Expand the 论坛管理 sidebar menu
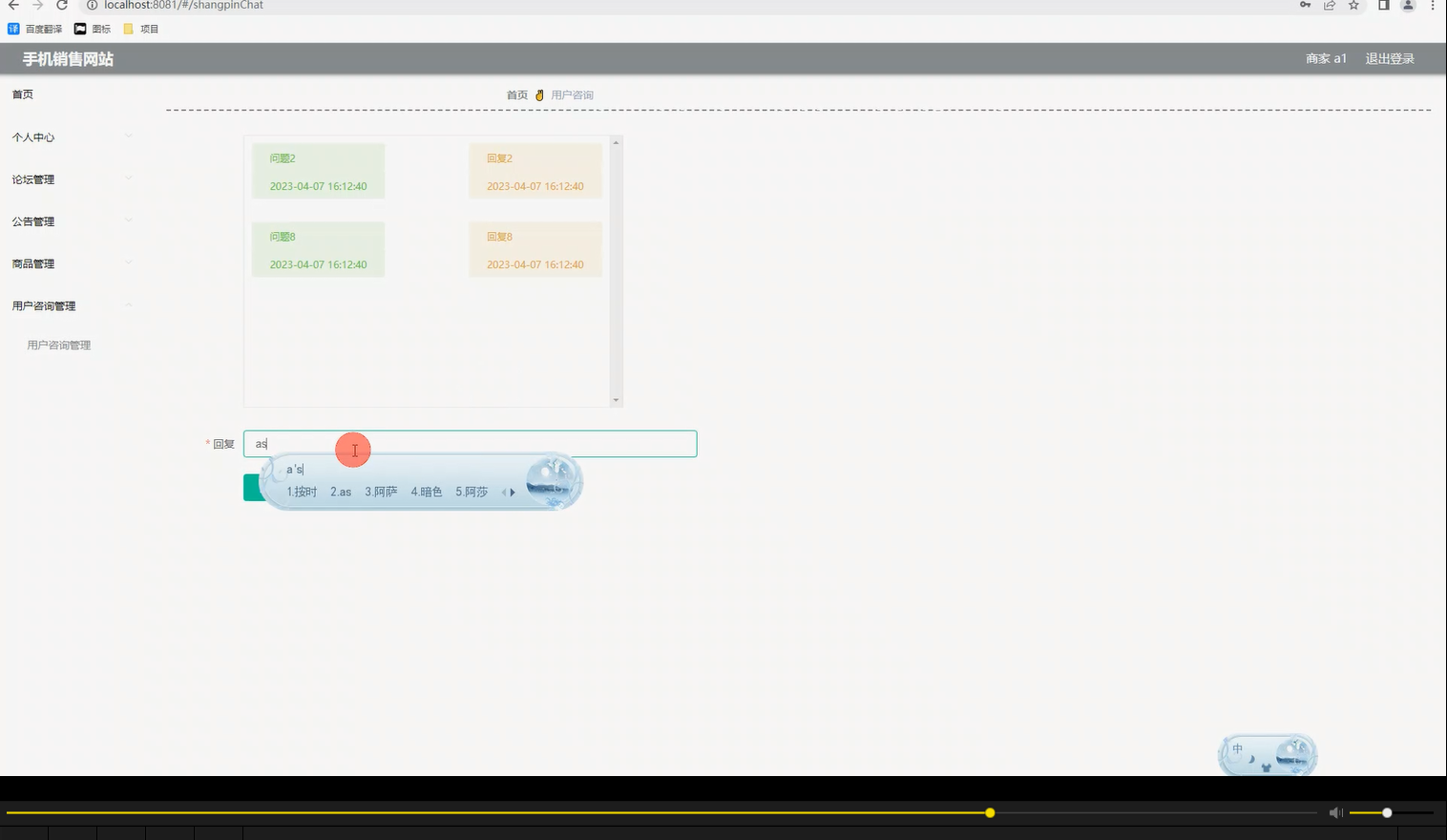Image resolution: width=1447 pixels, height=840 pixels. click(32, 178)
